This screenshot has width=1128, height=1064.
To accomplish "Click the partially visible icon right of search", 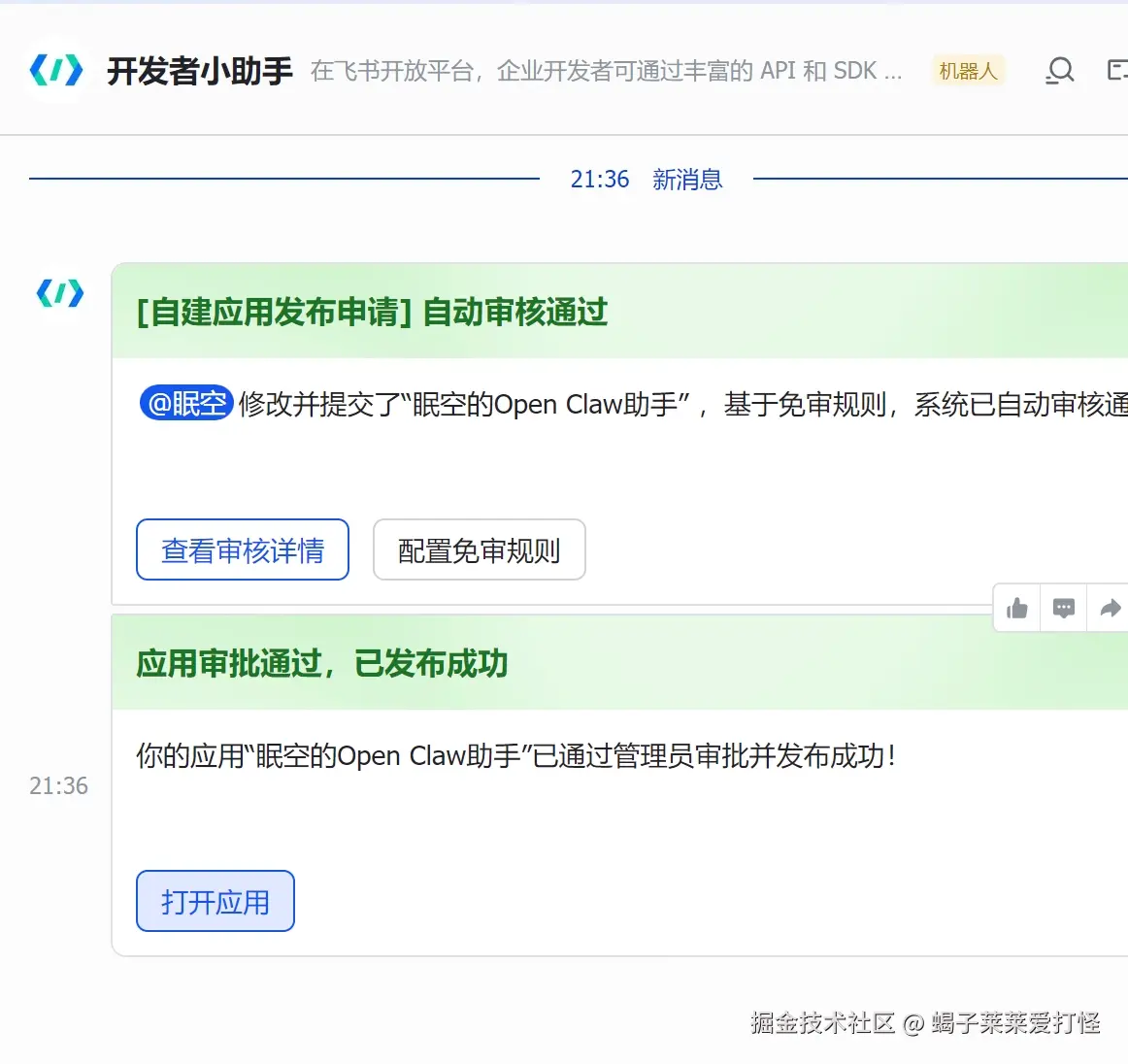I will tap(1117, 70).
